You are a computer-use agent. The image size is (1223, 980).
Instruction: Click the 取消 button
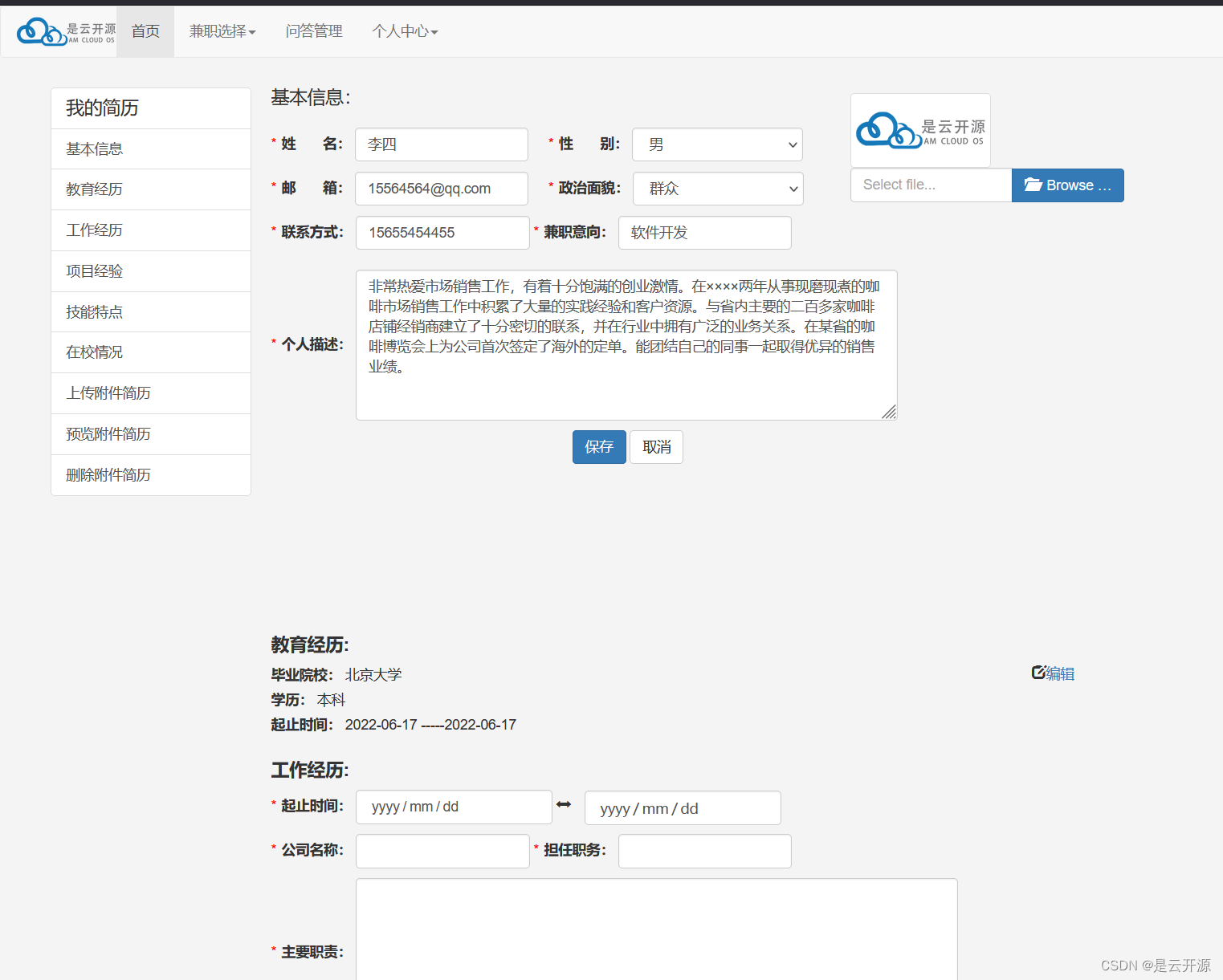pyautogui.click(x=656, y=447)
